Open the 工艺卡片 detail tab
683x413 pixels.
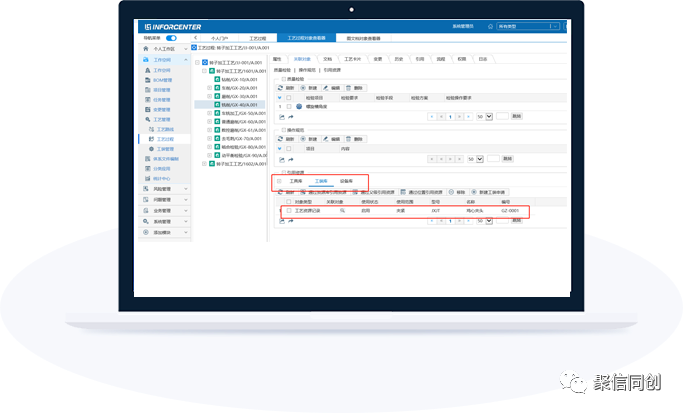point(352,59)
